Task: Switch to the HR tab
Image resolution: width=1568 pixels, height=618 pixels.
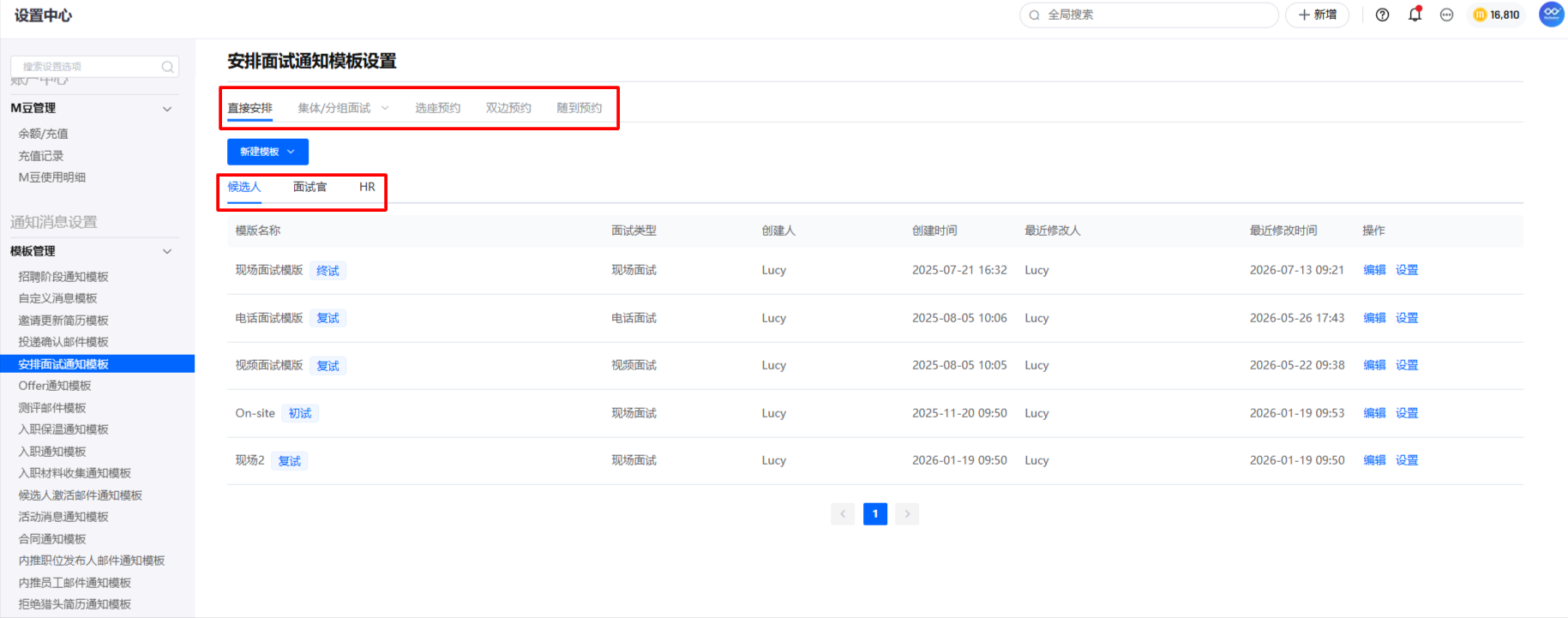Action: tap(367, 187)
